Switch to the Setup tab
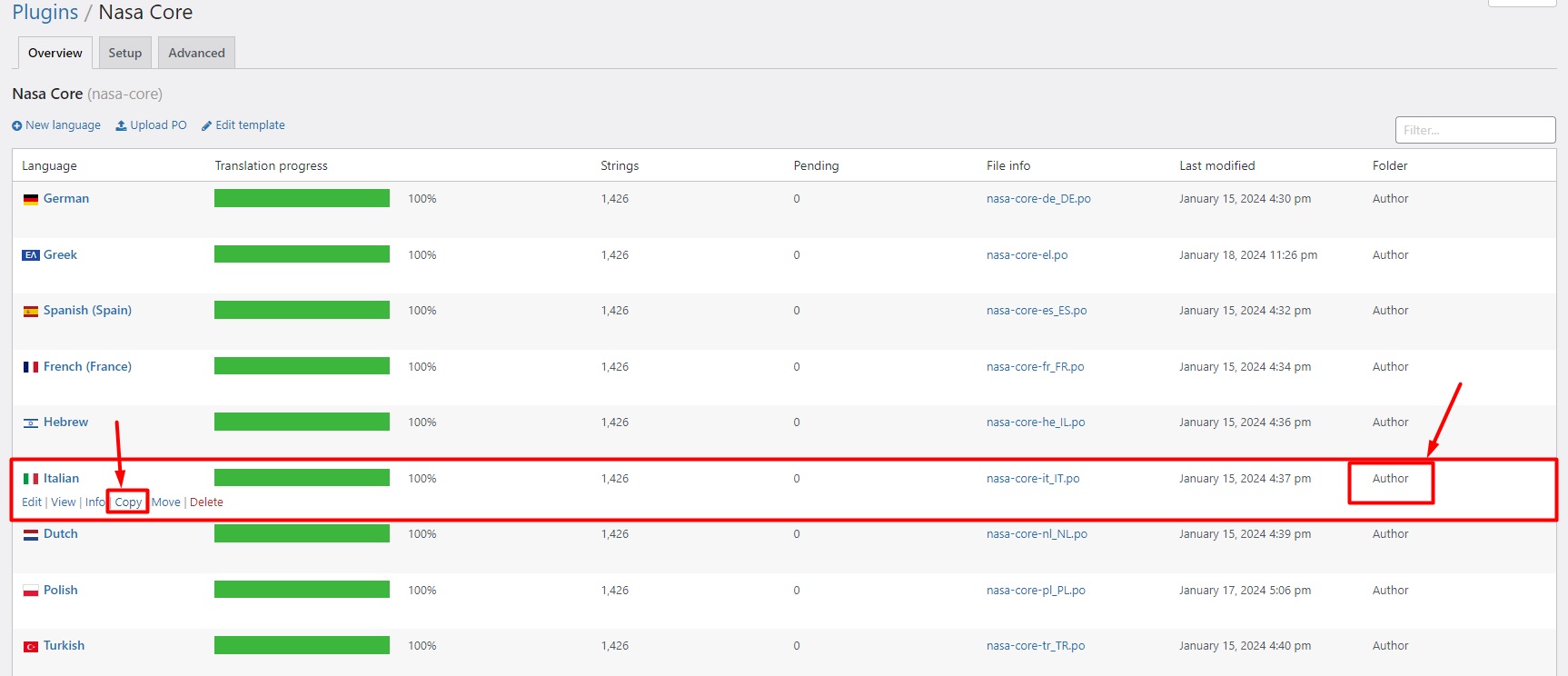This screenshot has width=1568, height=676. click(124, 53)
